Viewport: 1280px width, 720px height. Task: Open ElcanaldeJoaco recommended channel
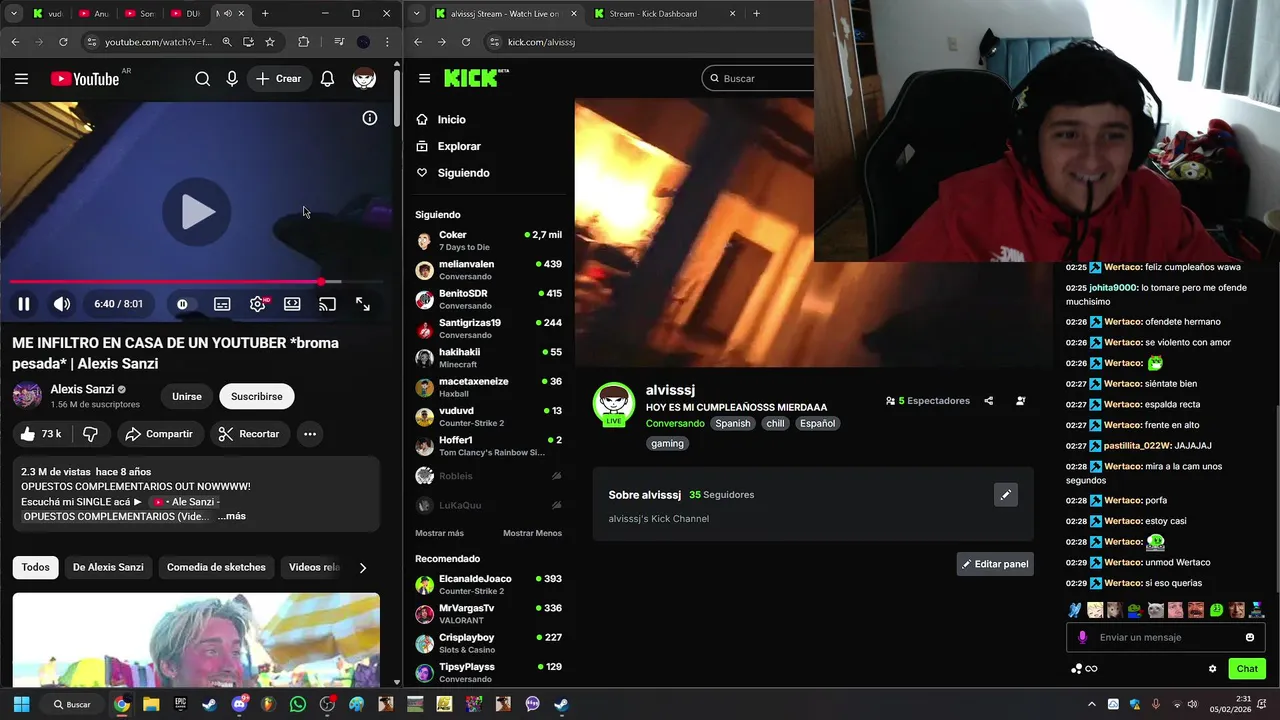pos(489,585)
